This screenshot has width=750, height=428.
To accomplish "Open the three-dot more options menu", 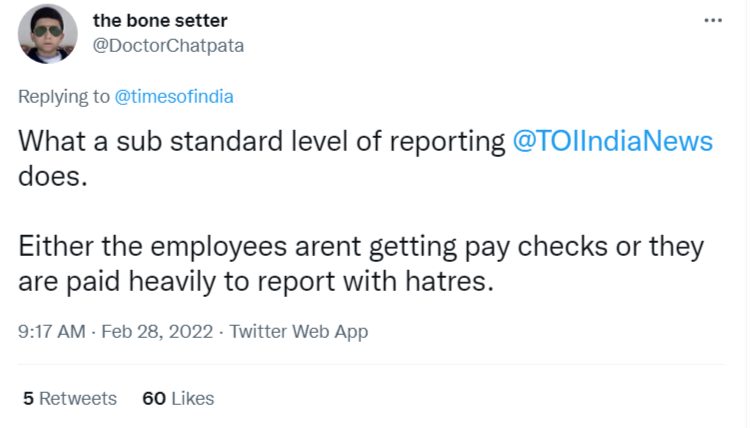I will coord(712,20).
